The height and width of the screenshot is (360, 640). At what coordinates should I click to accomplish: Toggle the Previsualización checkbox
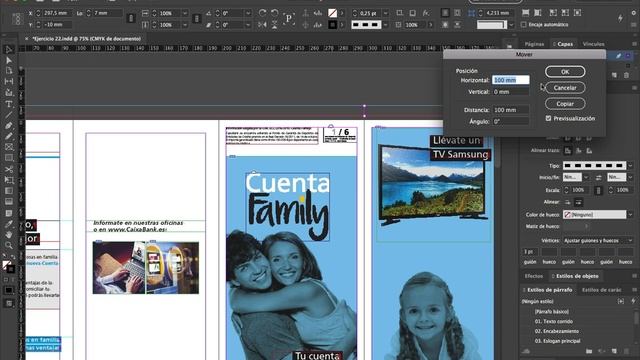pos(548,118)
